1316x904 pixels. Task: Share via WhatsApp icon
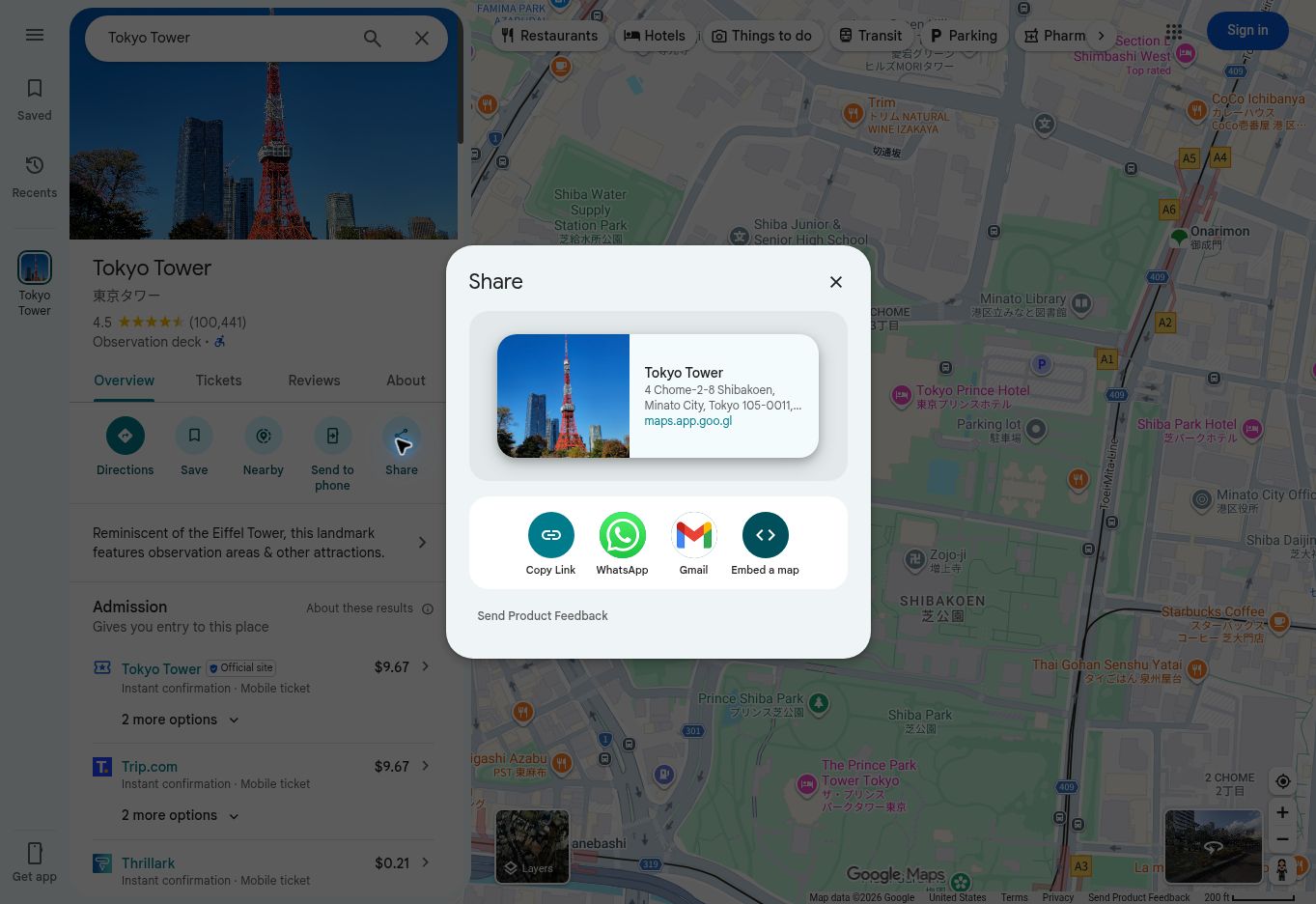click(x=623, y=535)
